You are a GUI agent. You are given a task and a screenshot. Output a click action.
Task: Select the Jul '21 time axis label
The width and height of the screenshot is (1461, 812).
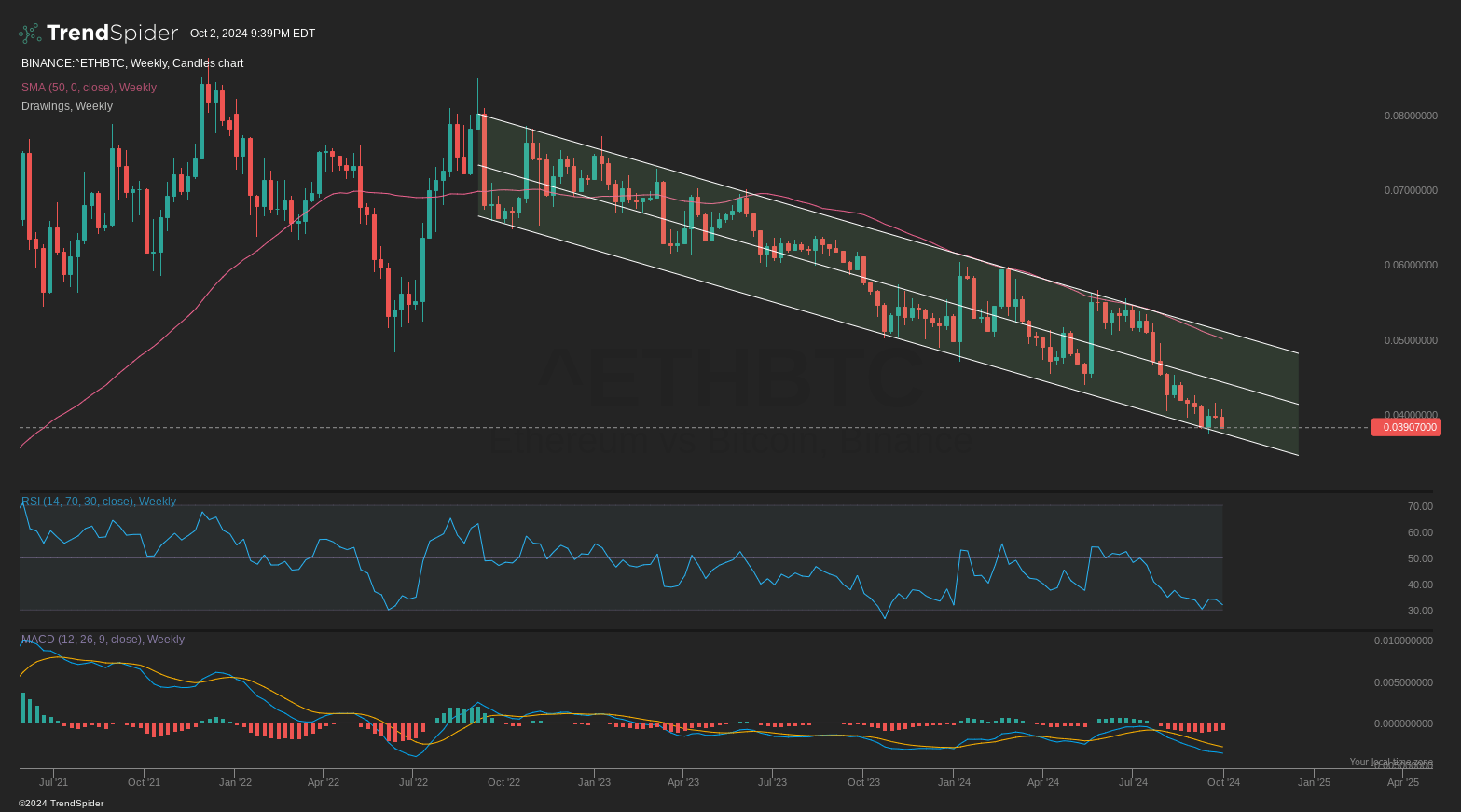[x=53, y=782]
